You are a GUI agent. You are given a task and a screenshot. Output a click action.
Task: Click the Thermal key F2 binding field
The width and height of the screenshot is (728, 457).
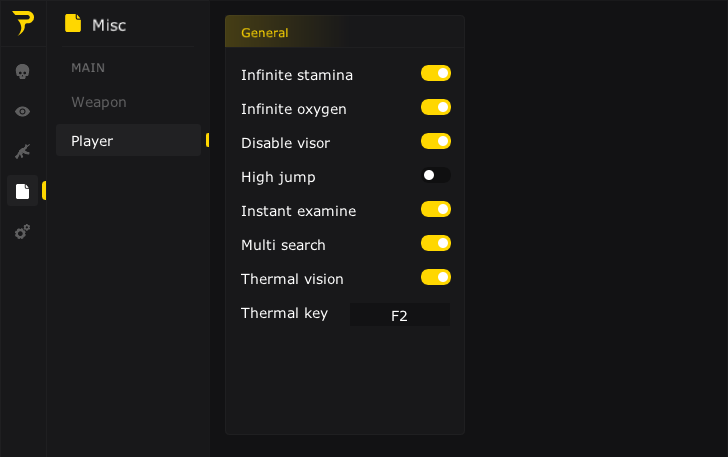tap(399, 315)
